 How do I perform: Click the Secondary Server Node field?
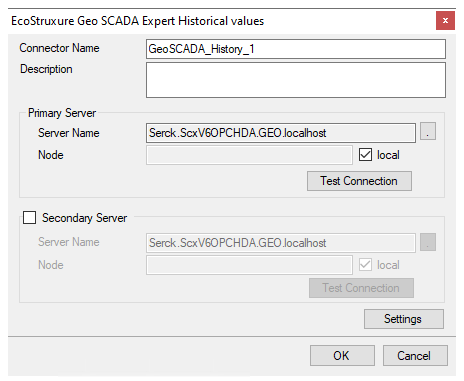[249, 265]
